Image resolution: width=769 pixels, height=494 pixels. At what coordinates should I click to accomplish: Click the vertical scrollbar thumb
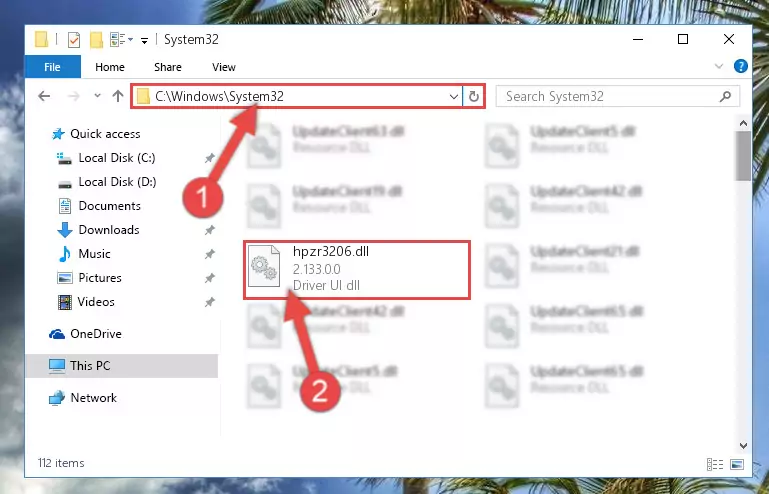pos(743,156)
